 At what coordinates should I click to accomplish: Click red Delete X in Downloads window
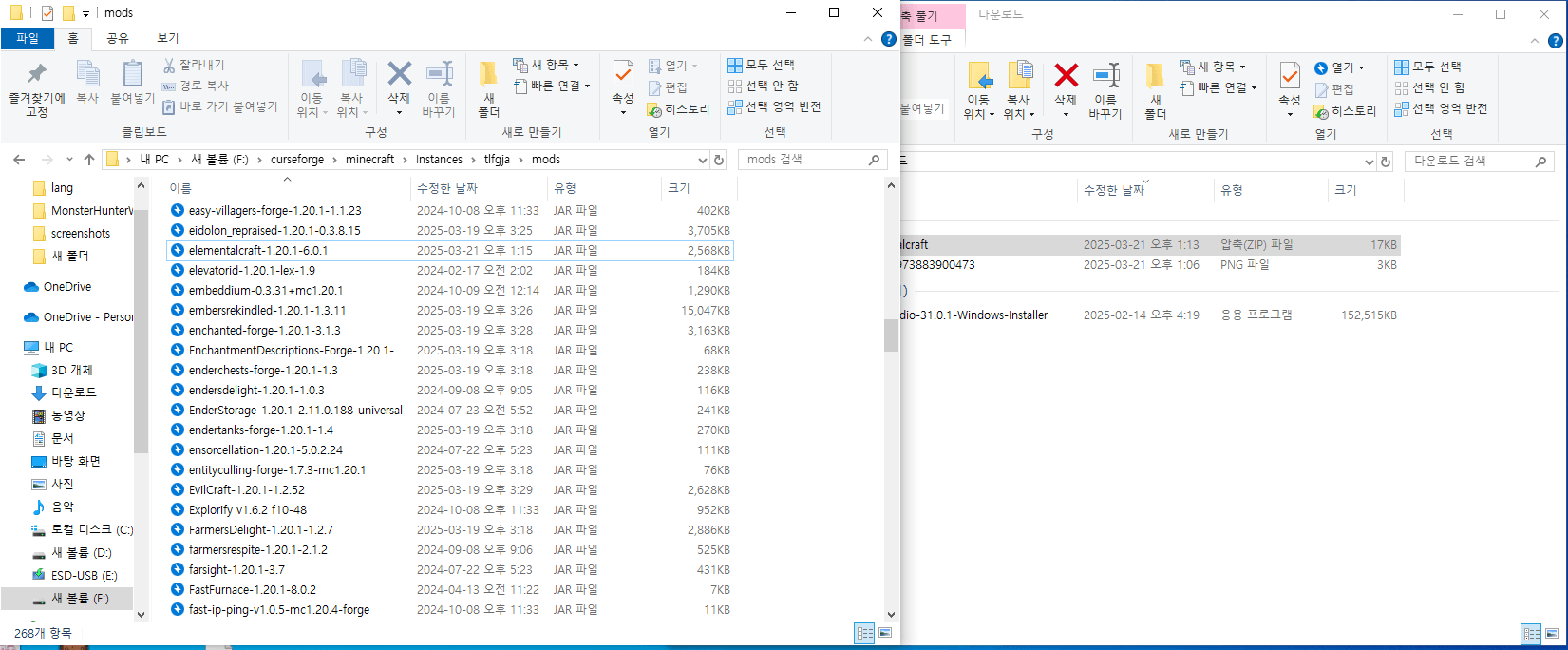[x=1066, y=75]
